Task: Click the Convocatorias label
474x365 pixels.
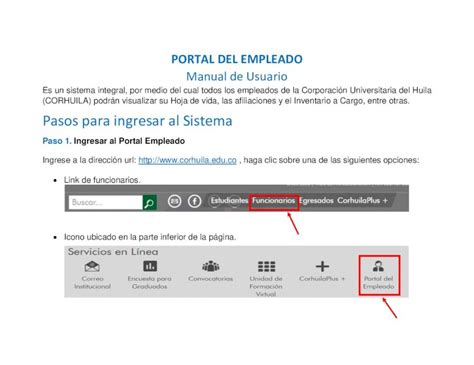Action: coord(211,279)
